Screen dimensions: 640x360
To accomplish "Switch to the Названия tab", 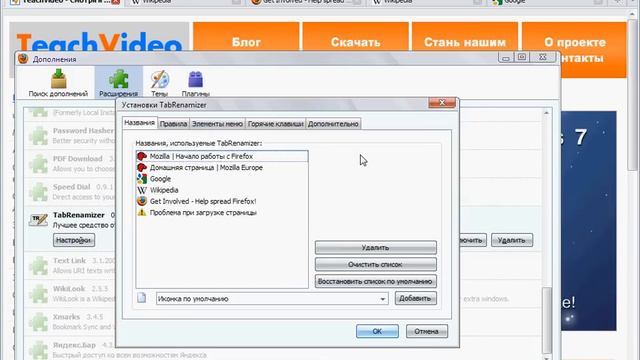I will click(x=140, y=123).
